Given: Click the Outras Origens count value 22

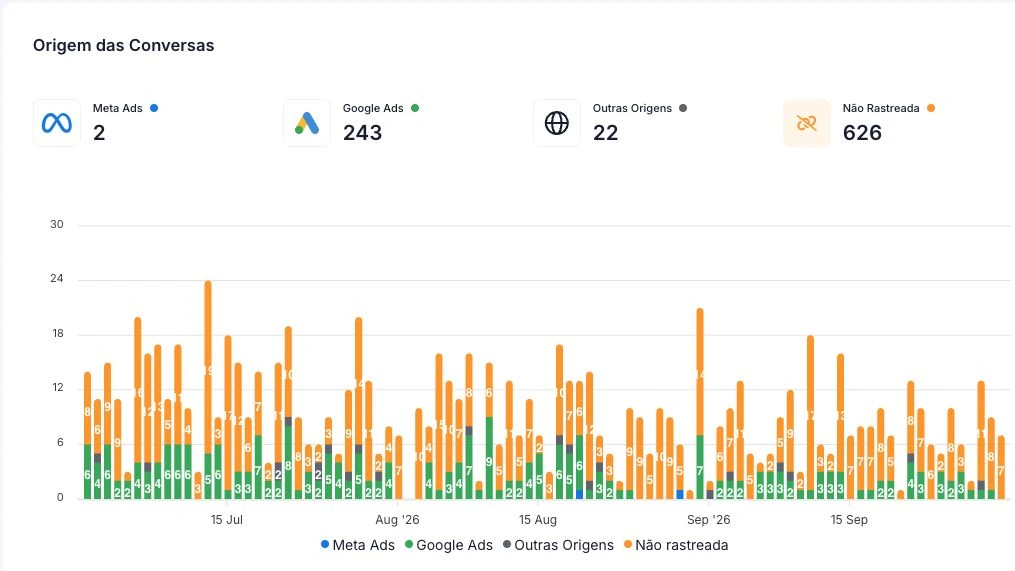Looking at the screenshot, I should (605, 133).
